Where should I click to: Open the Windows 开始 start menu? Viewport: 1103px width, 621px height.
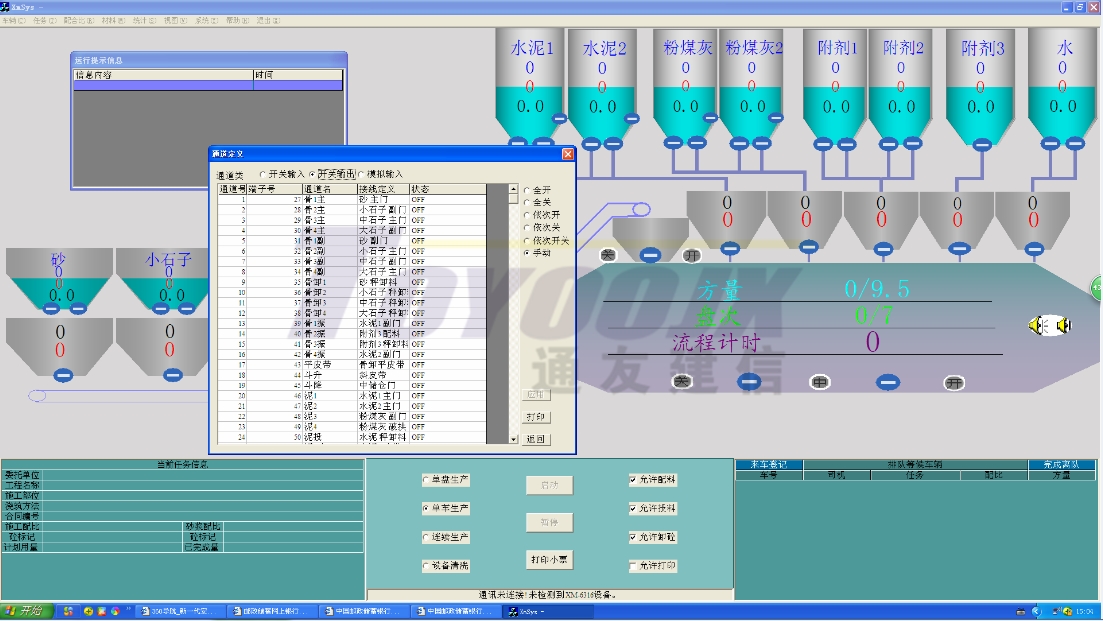(x=25, y=610)
